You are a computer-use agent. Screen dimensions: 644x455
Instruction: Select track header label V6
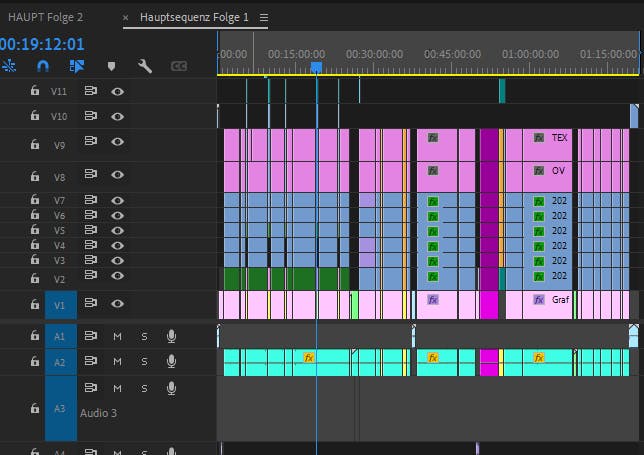pos(59,216)
